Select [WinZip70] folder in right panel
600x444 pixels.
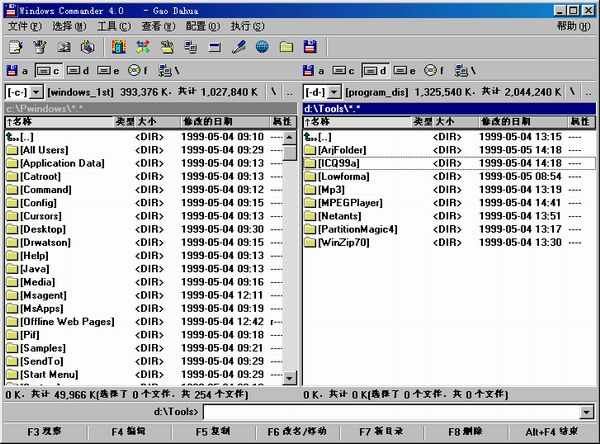click(449, 243)
